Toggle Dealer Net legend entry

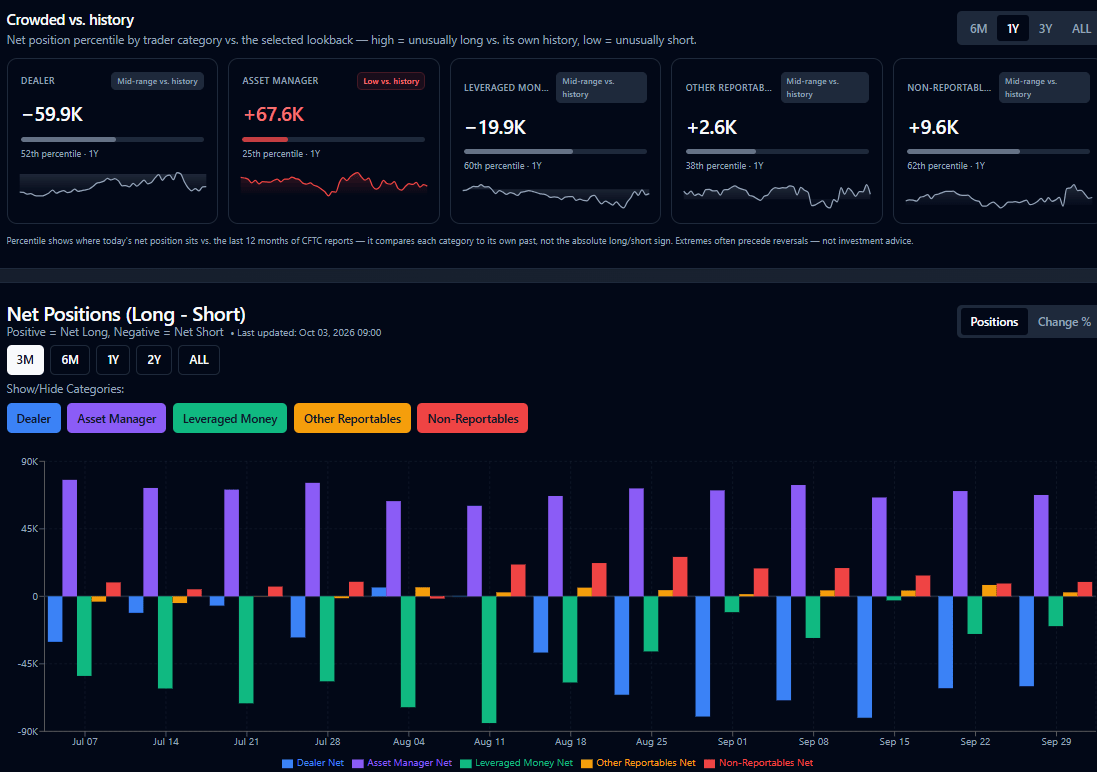(x=313, y=763)
